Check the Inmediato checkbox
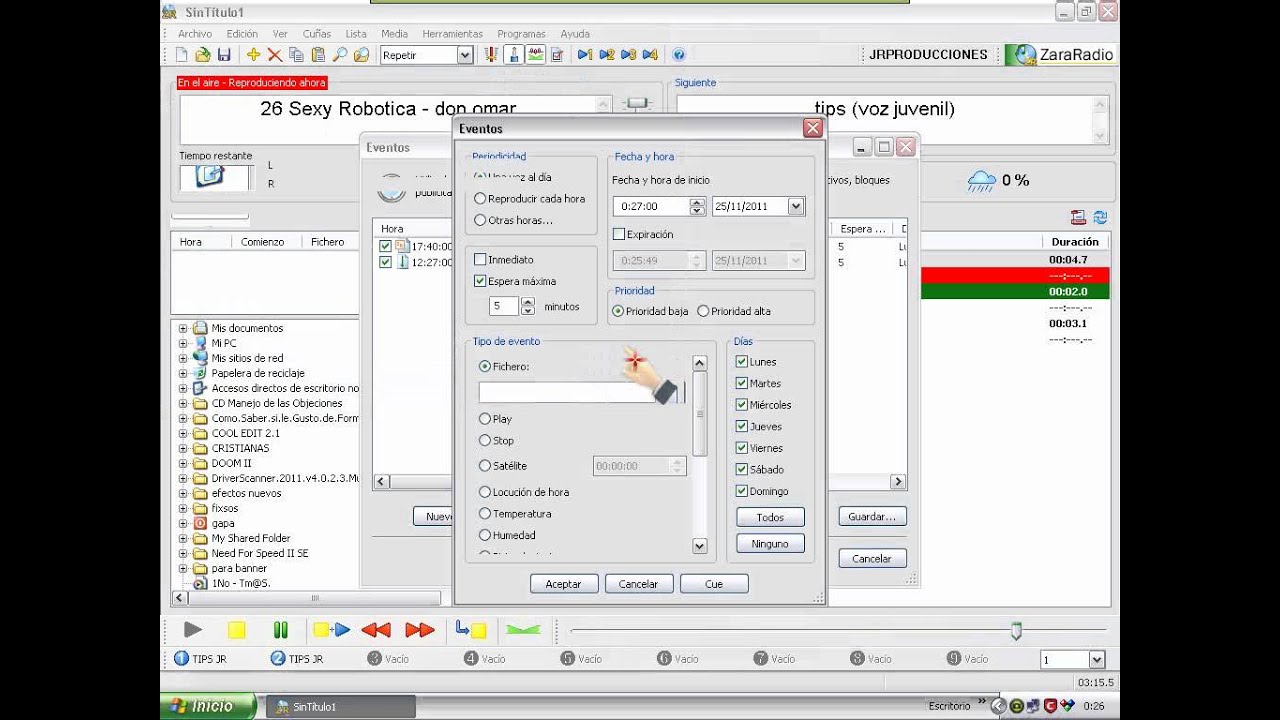This screenshot has width=1280, height=720. 480,260
